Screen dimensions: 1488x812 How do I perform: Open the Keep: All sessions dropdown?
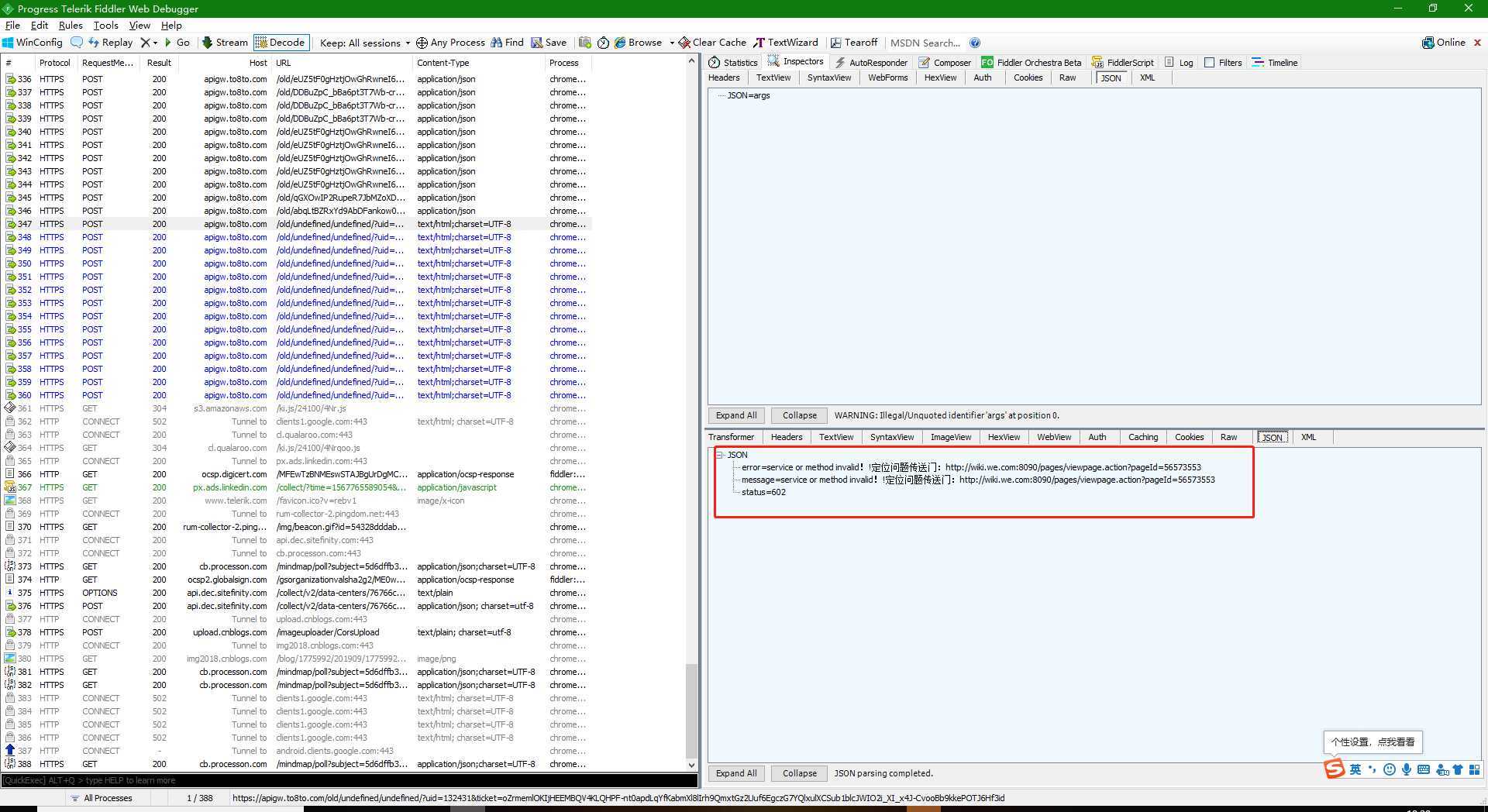pos(365,43)
